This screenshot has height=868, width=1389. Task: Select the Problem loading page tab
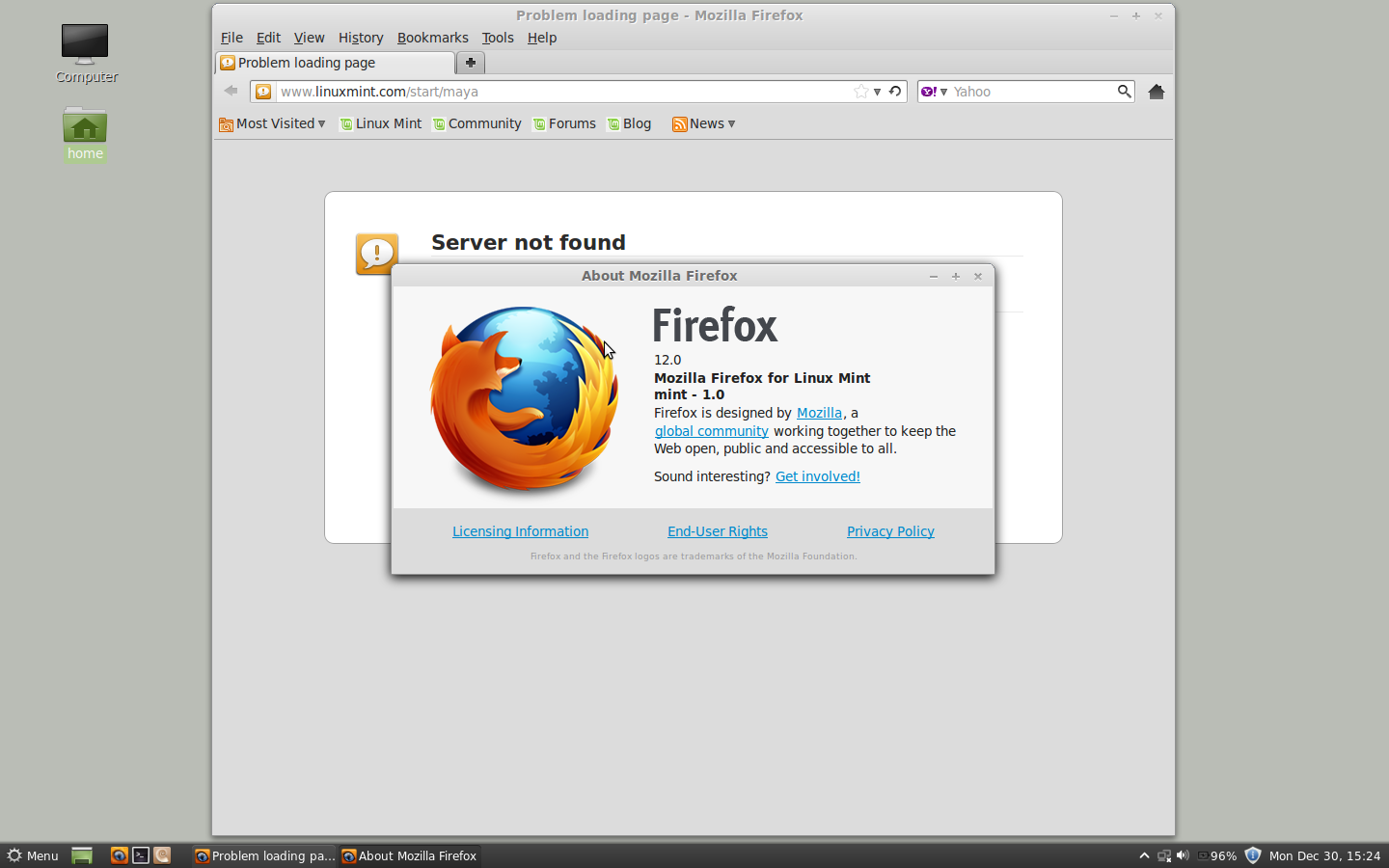point(335,63)
